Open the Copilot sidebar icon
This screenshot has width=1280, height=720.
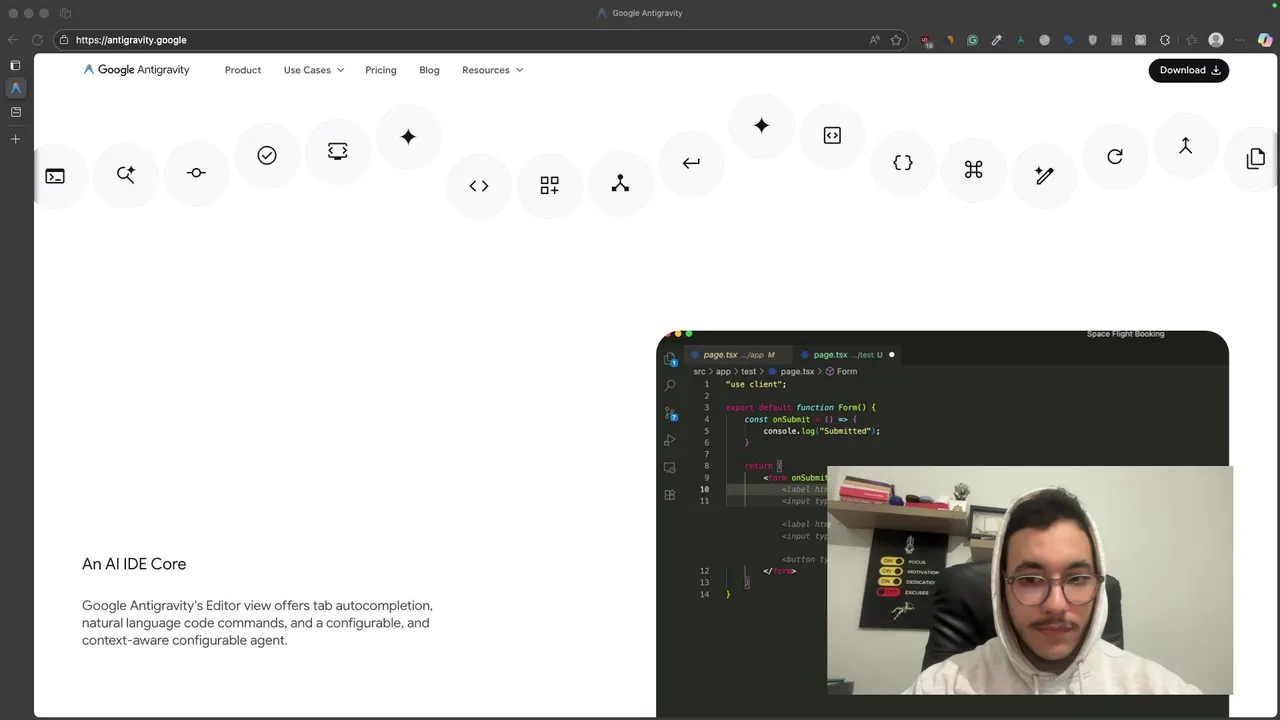pos(1265,40)
